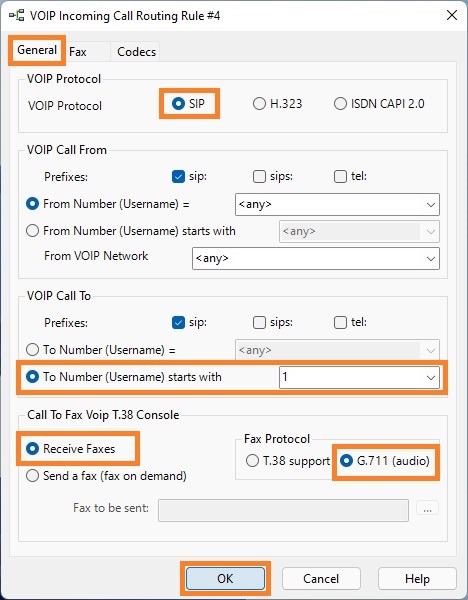Click the Cancel button

pyautogui.click(x=321, y=579)
